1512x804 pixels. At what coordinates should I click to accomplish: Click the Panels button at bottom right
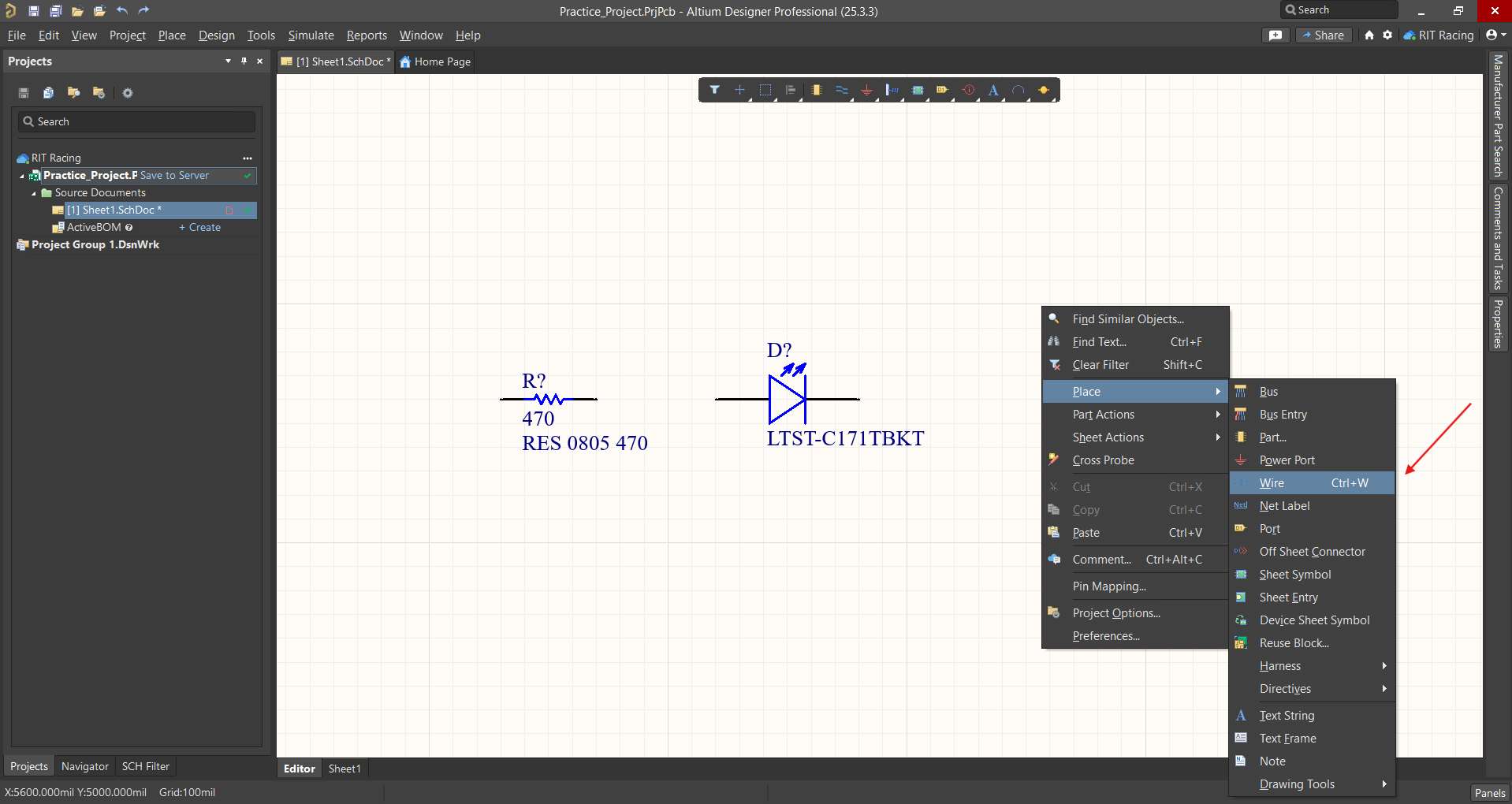coord(1490,793)
